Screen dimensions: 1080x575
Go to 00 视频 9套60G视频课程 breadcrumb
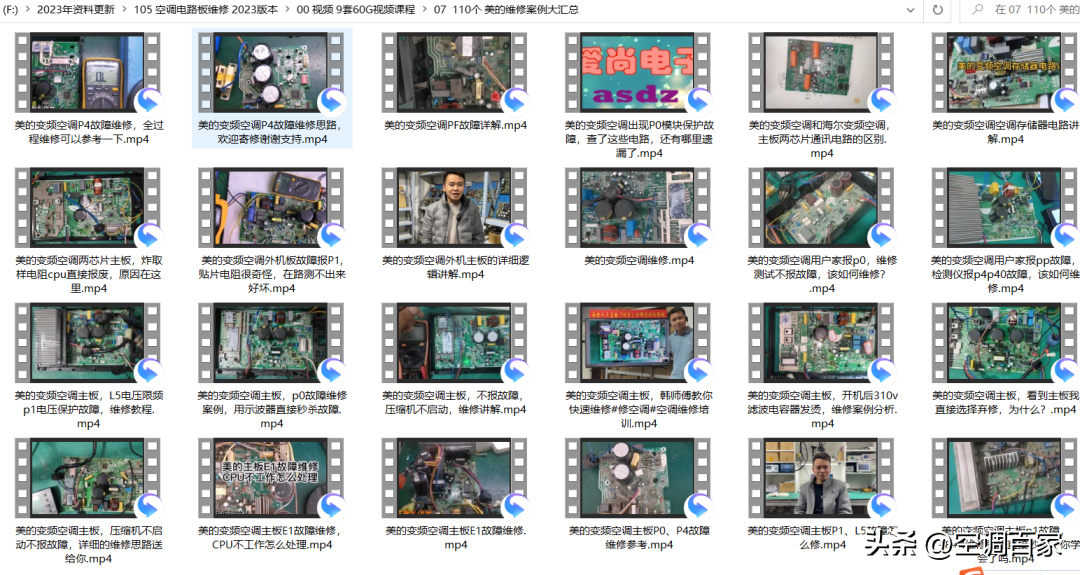(x=356, y=10)
